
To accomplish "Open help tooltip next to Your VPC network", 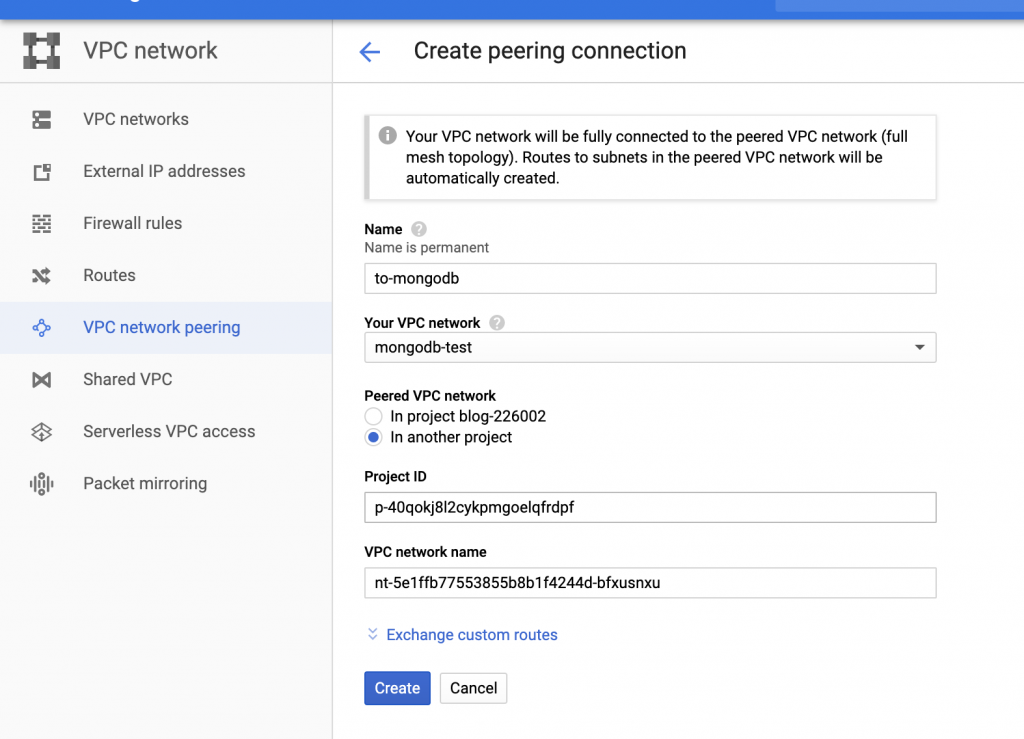I will tap(497, 322).
